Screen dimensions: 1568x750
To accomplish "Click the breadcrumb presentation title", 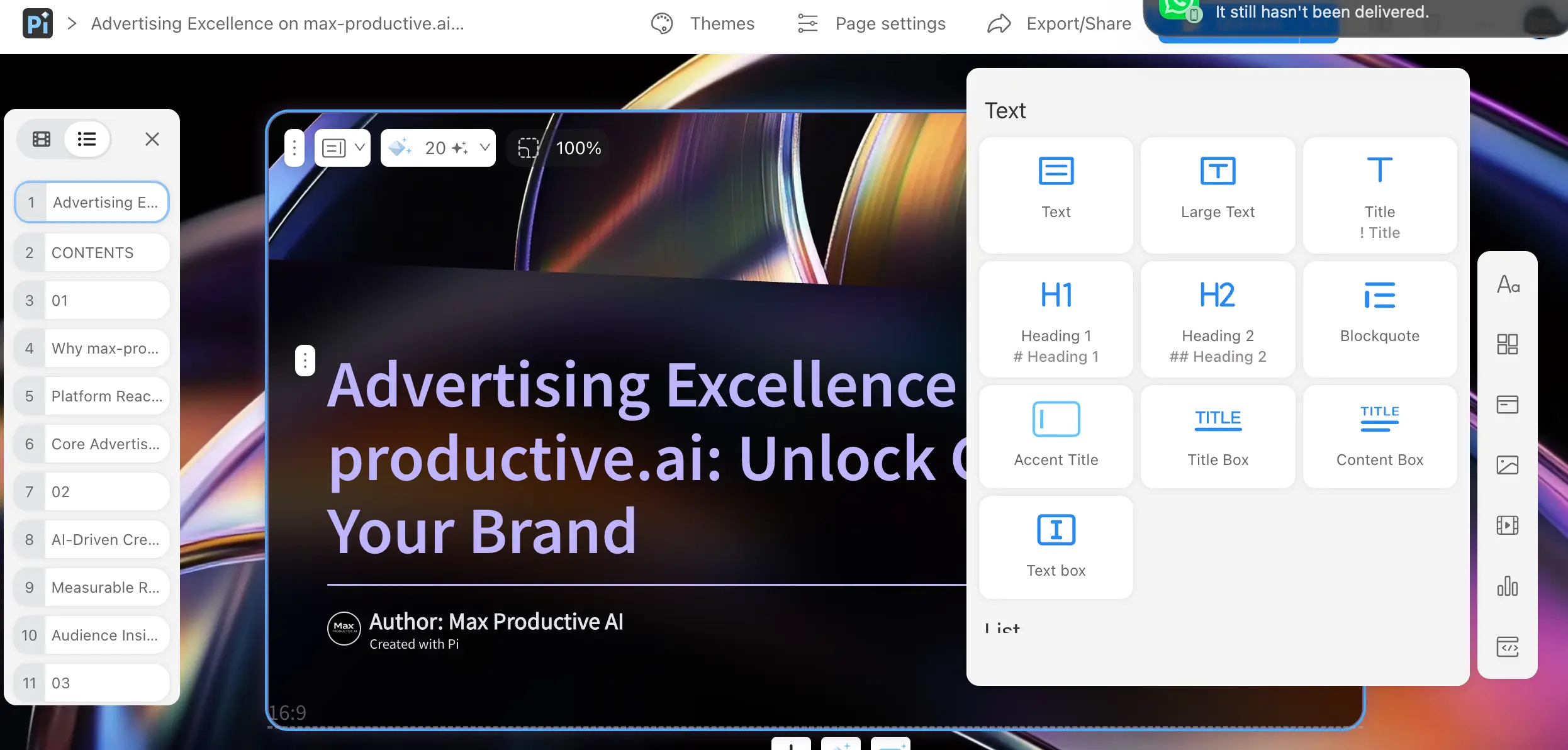I will [x=277, y=24].
